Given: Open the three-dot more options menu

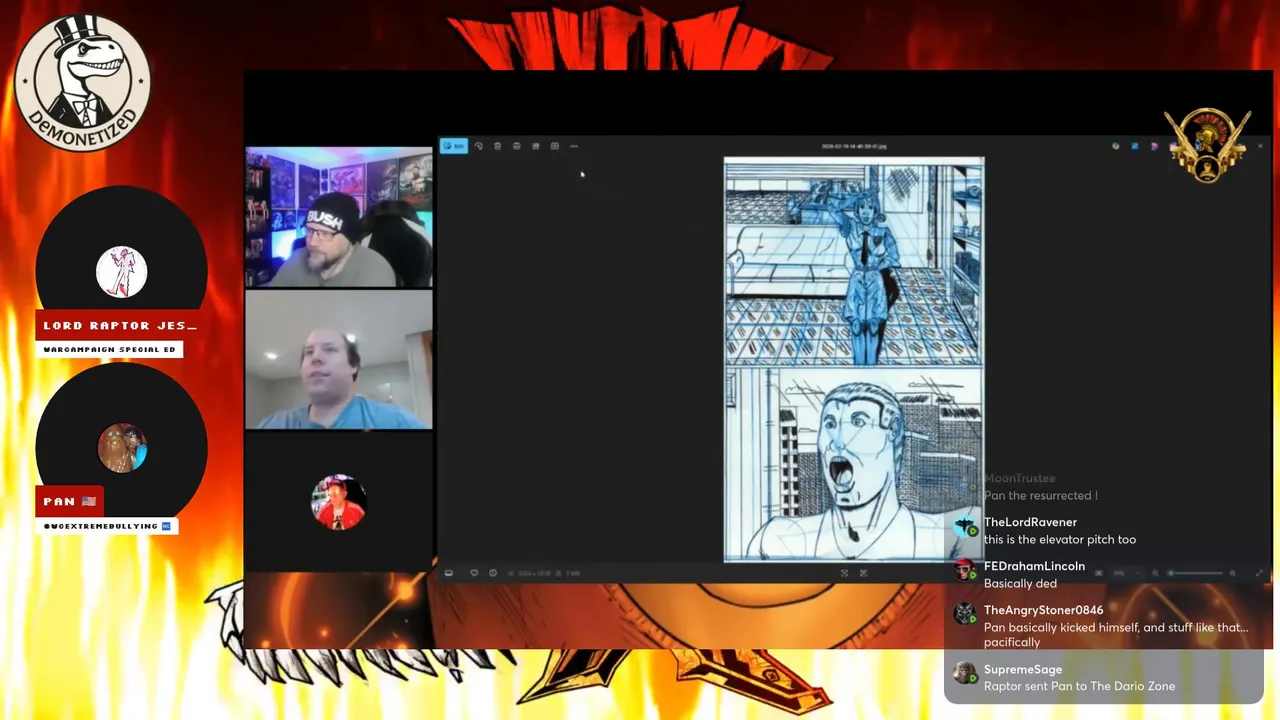Looking at the screenshot, I should coord(574,146).
